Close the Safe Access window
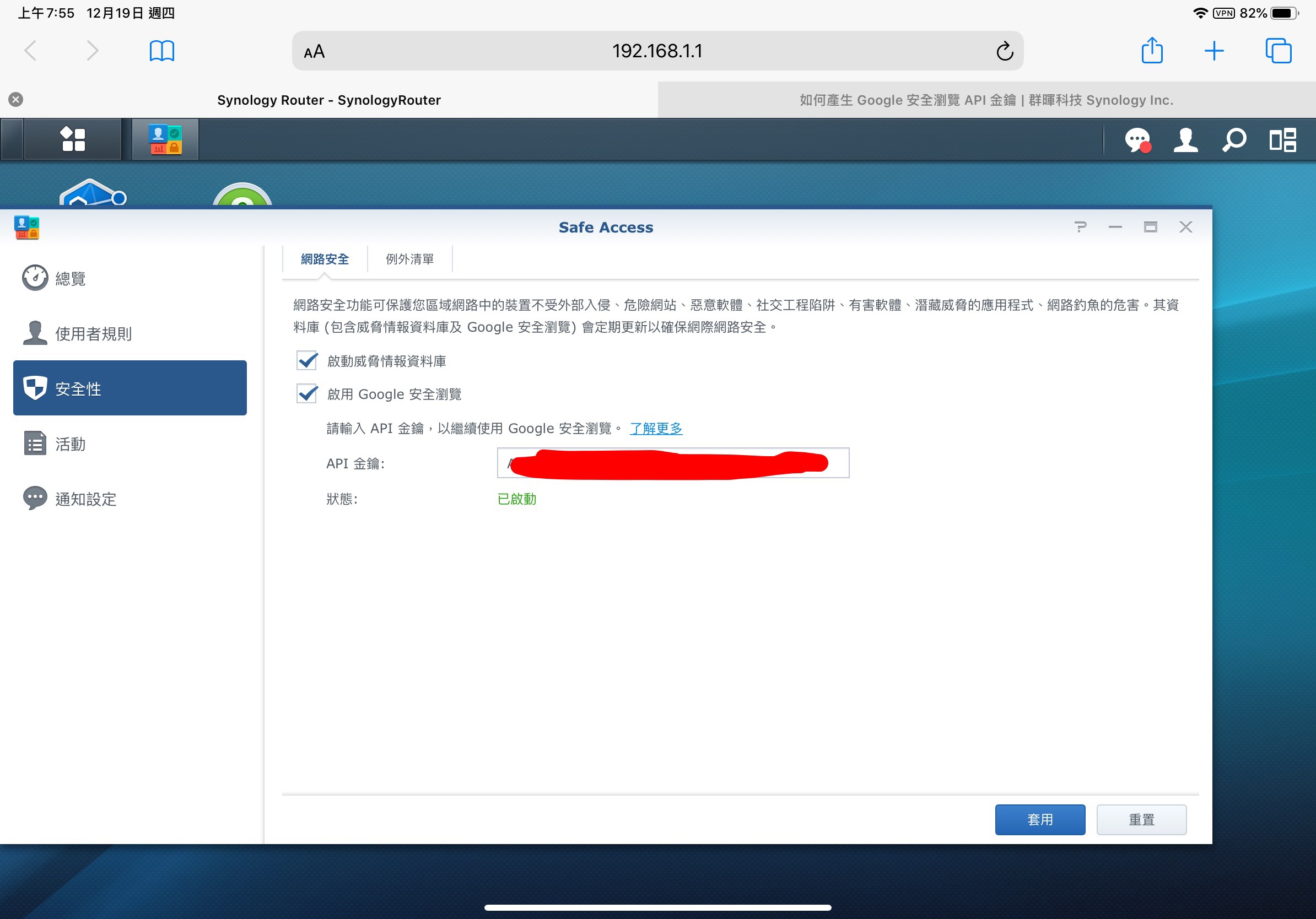This screenshot has width=1316, height=919. point(1186,227)
